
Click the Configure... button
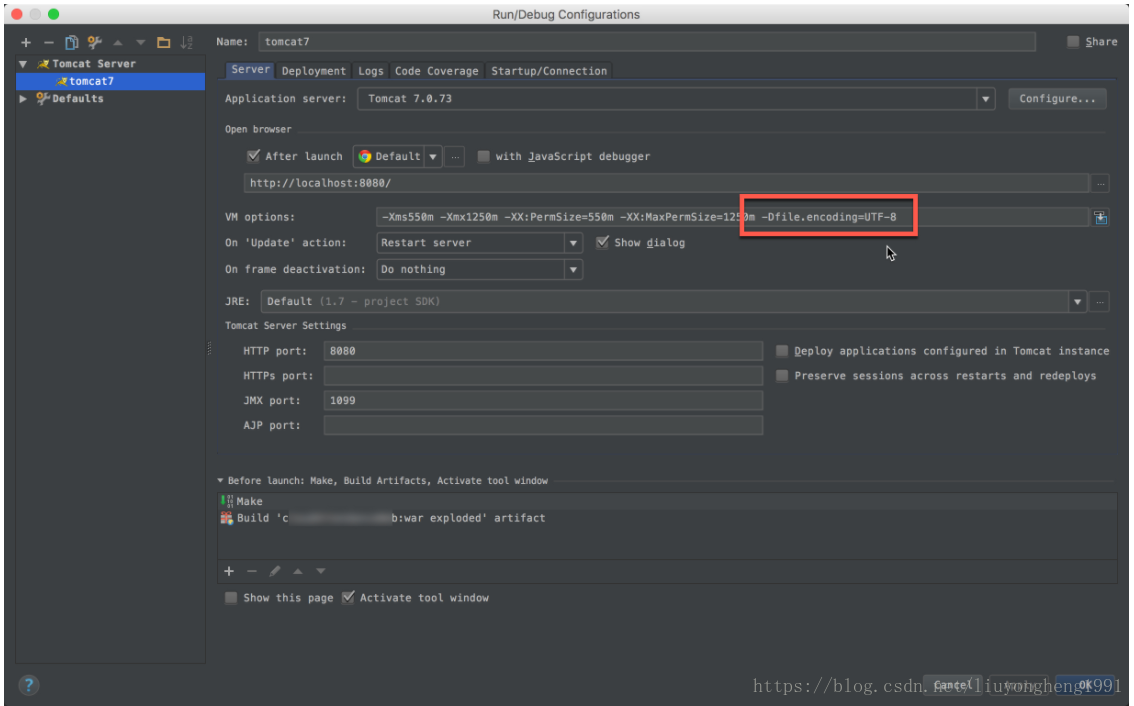(1057, 98)
